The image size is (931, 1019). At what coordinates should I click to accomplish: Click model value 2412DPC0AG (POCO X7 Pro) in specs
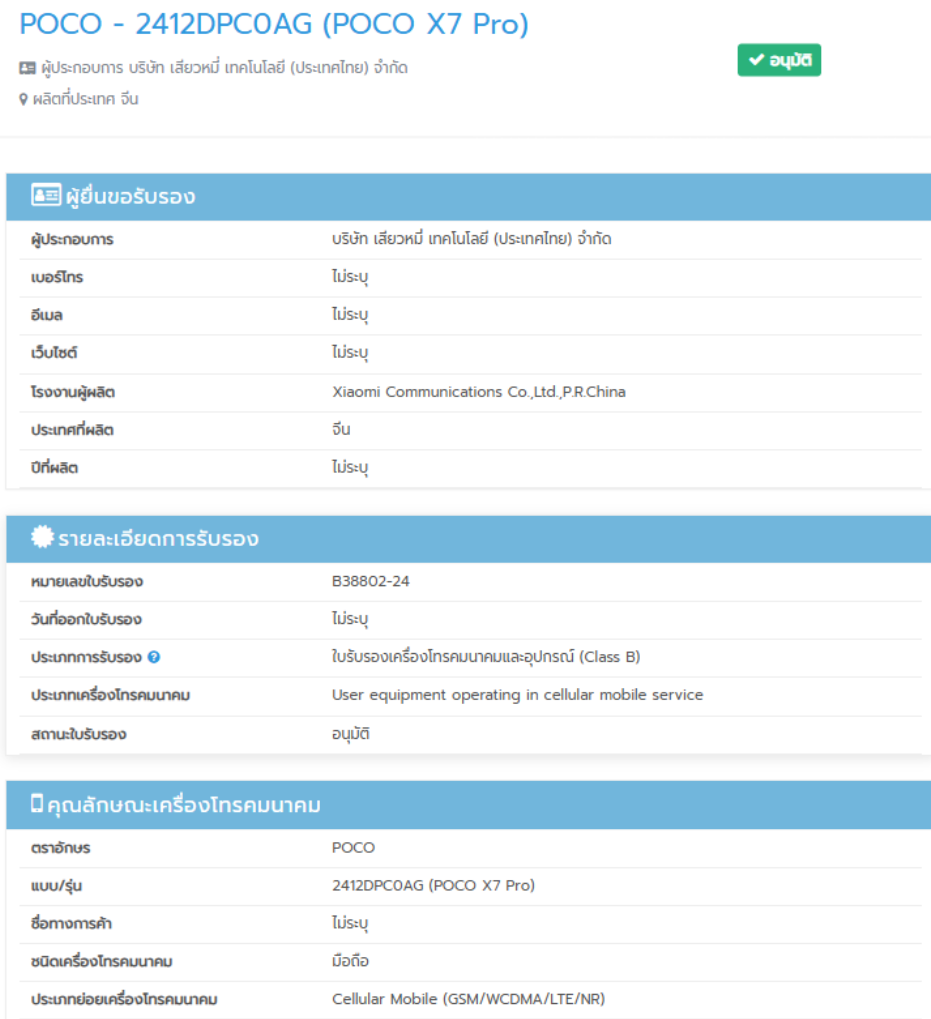pos(433,885)
